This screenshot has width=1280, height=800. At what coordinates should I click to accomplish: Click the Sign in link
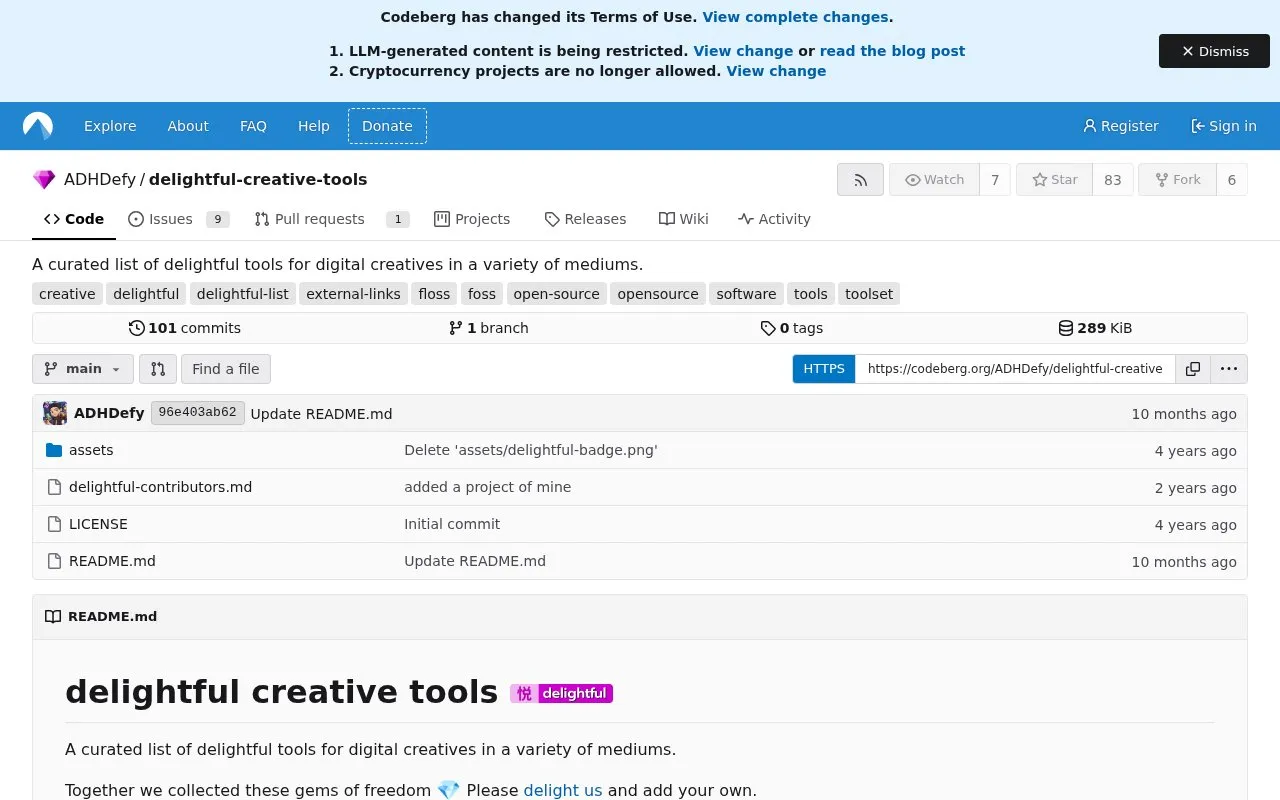pyautogui.click(x=1223, y=126)
